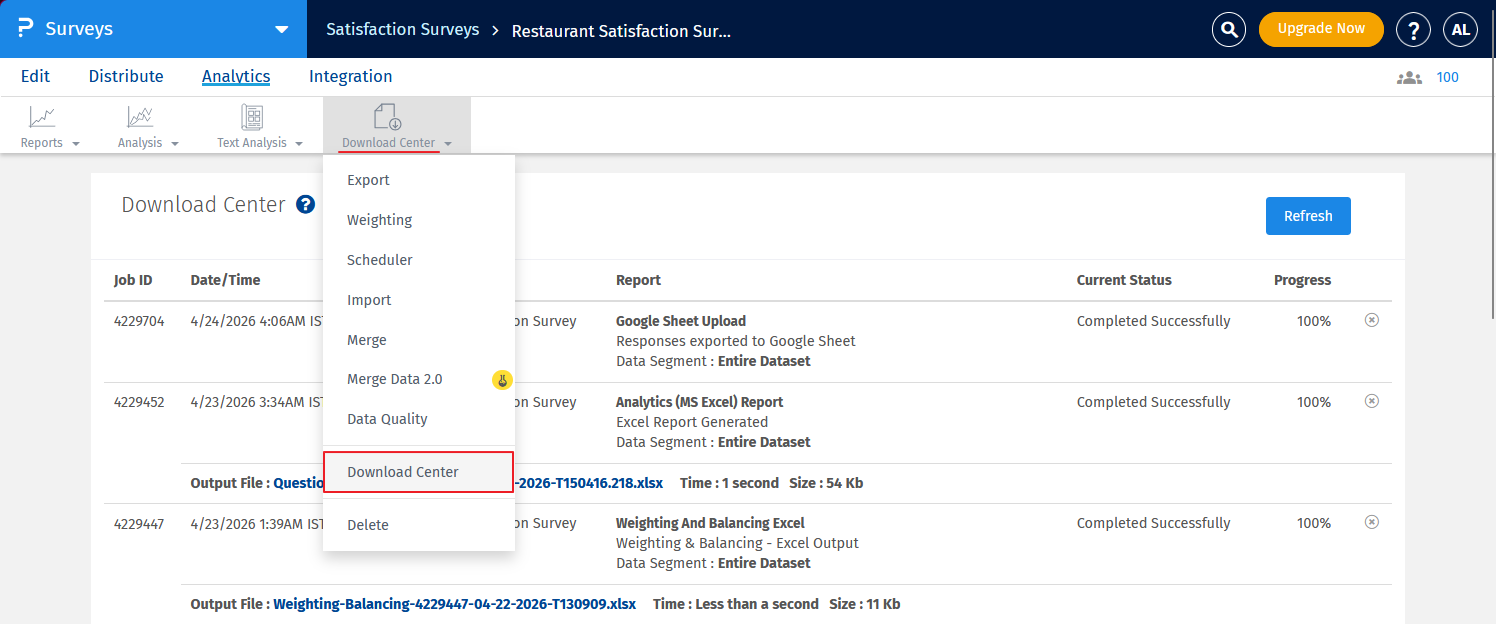Click the respondents people icon
The image size is (1496, 624).
click(1409, 77)
